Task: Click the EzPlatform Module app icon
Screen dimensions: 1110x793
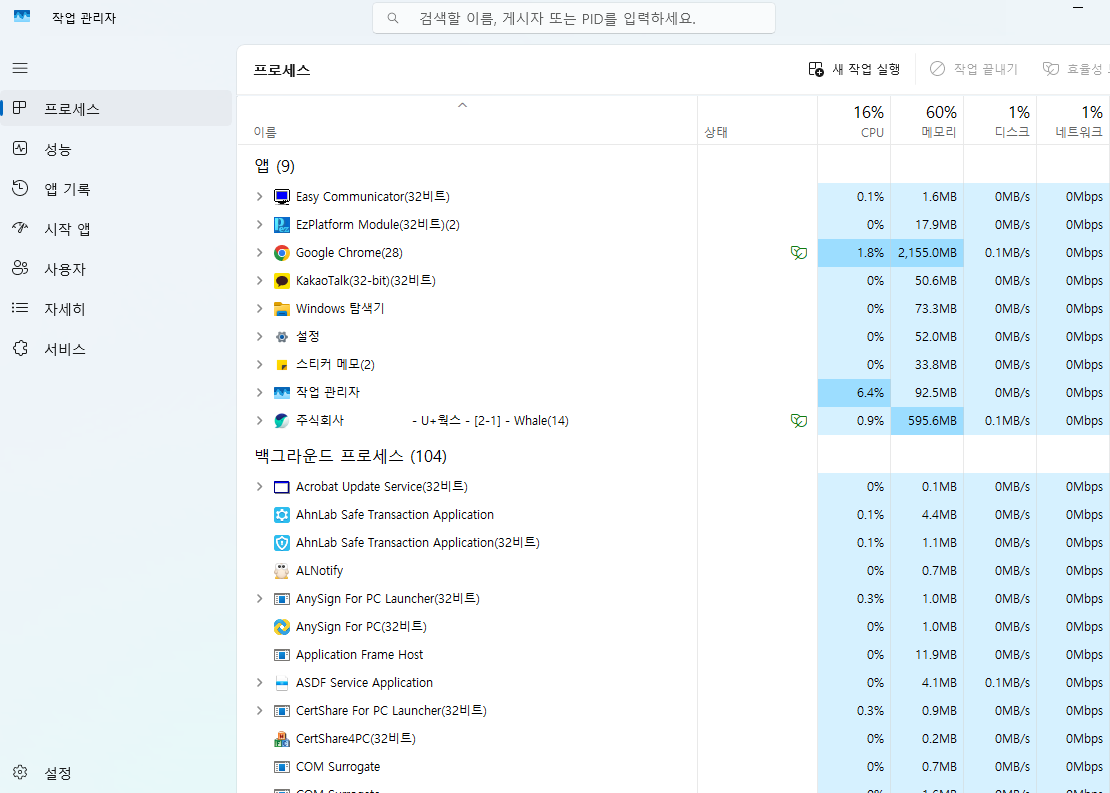Action: point(282,225)
